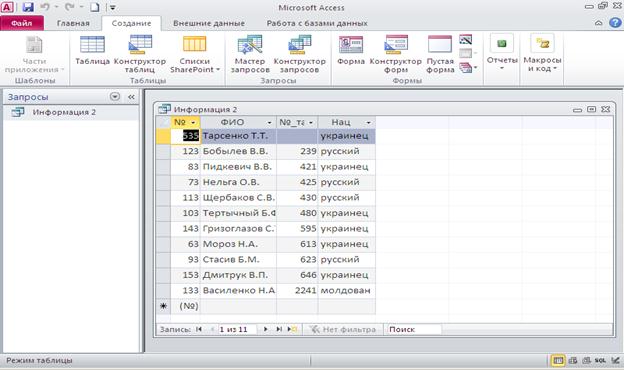Select the cell Тарсенко Т.Т.
The height and width of the screenshot is (370, 624).
click(238, 136)
